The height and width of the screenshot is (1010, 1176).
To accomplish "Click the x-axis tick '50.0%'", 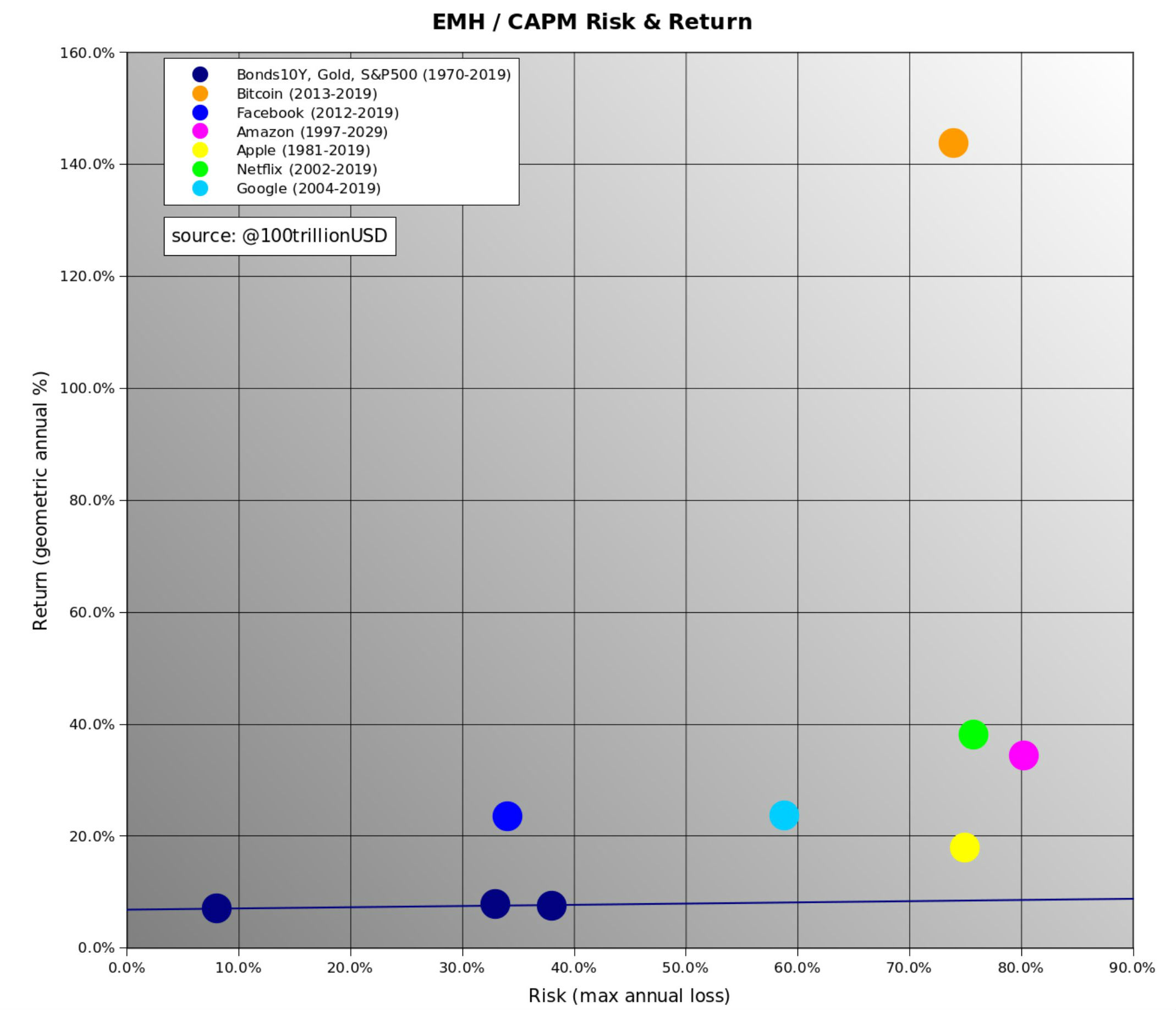I will pos(685,968).
